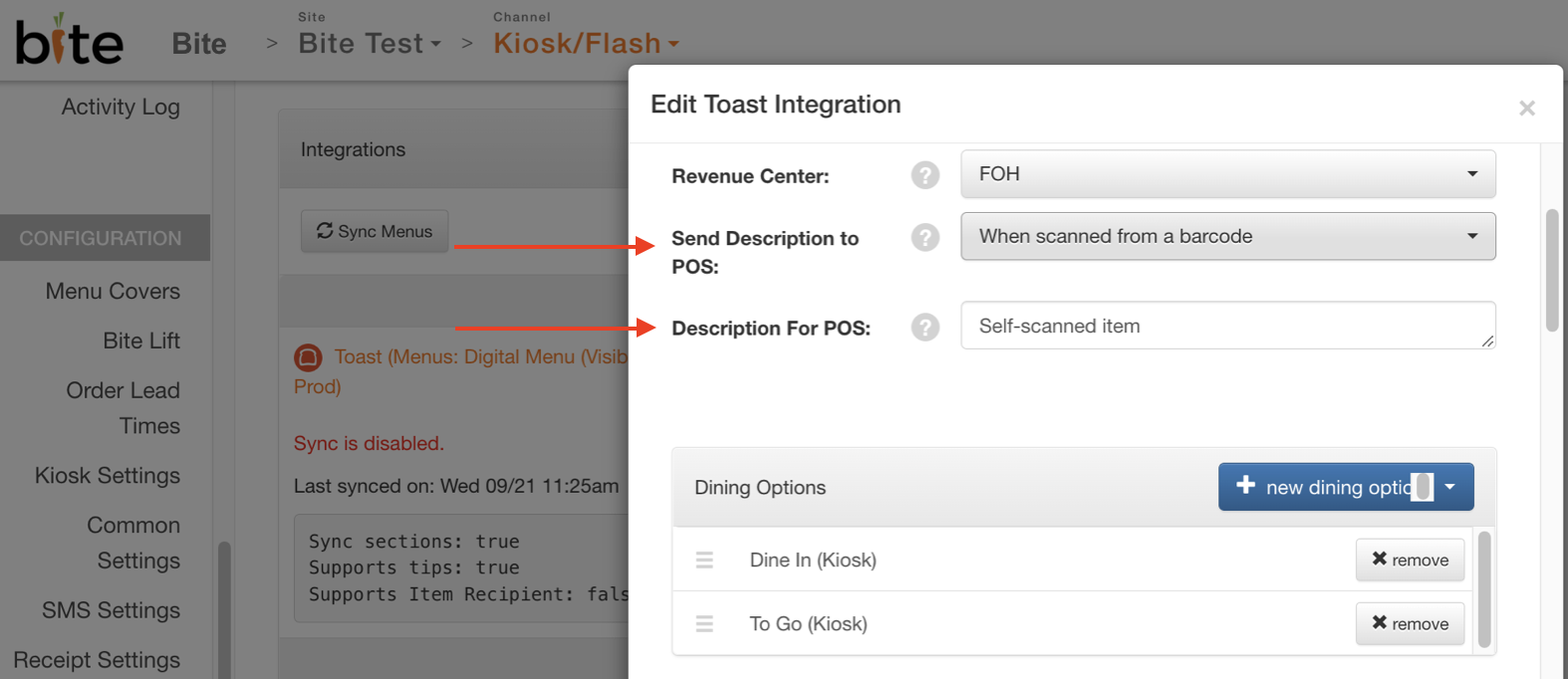This screenshot has width=1568, height=679.
Task: Open Kiosk Settings in the sidebar
Action: [108, 475]
